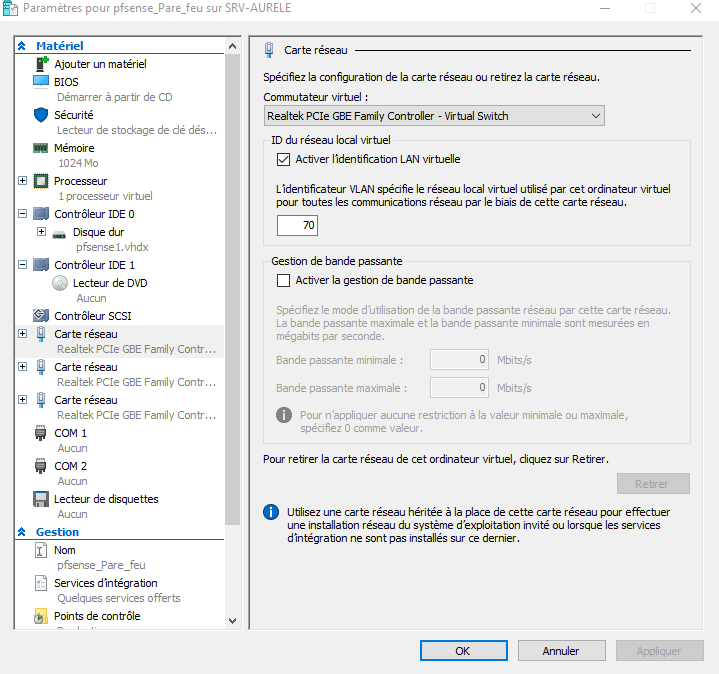The width and height of the screenshot is (719, 674).
Task: Select Ajouter un matériel icon
Action: point(41,63)
